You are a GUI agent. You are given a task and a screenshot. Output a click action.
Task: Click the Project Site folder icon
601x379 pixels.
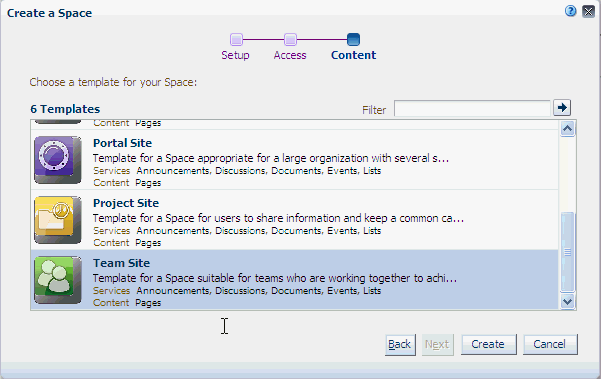(57, 220)
